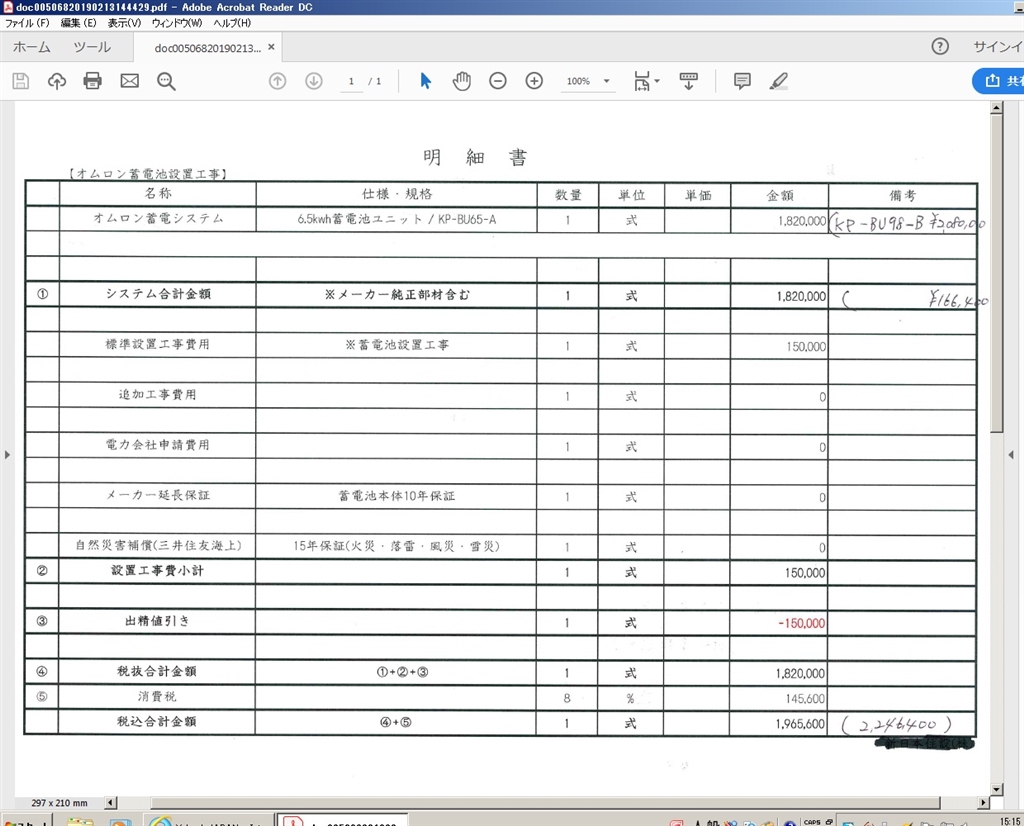Click the 追加工事費用 cell
The image size is (1024, 826).
click(158, 394)
